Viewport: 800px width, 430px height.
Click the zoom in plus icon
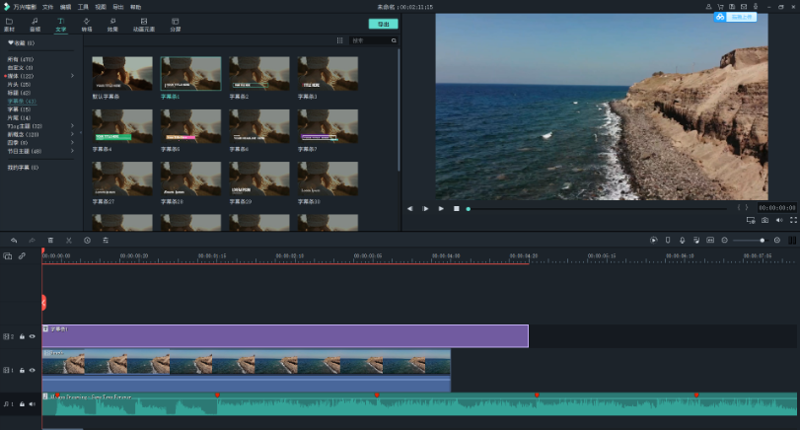pos(777,240)
